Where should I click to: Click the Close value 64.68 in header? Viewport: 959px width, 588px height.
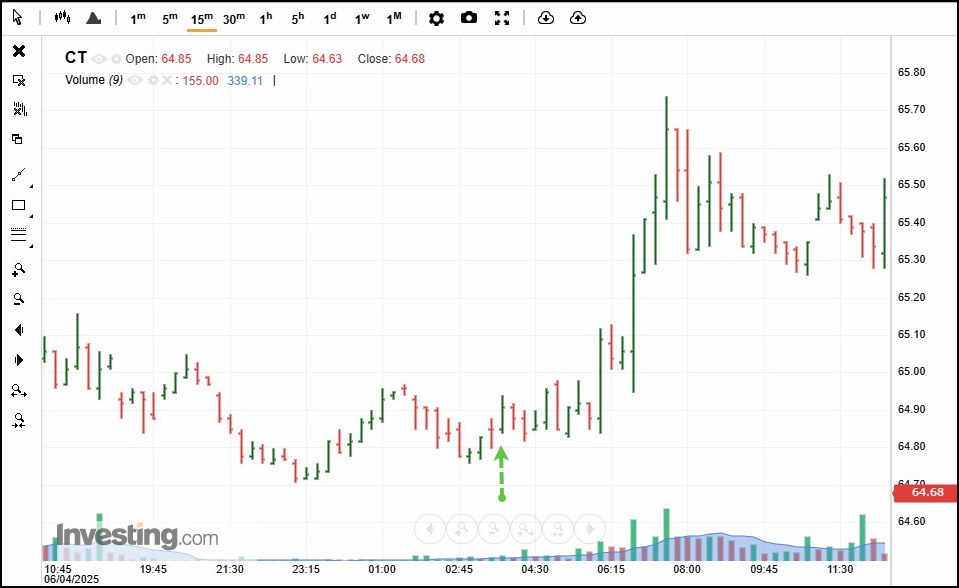coord(410,59)
